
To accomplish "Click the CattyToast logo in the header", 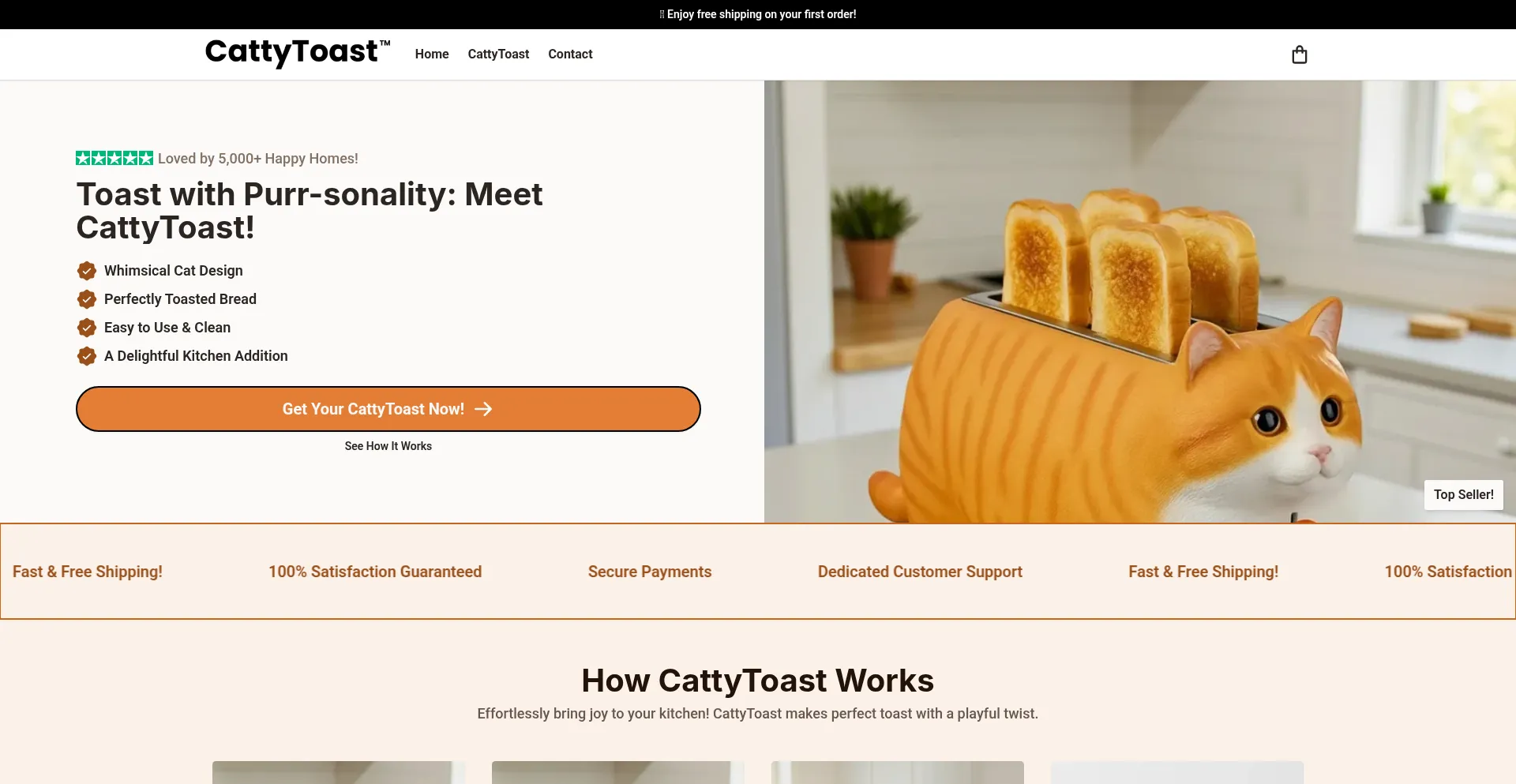I will click(x=298, y=53).
